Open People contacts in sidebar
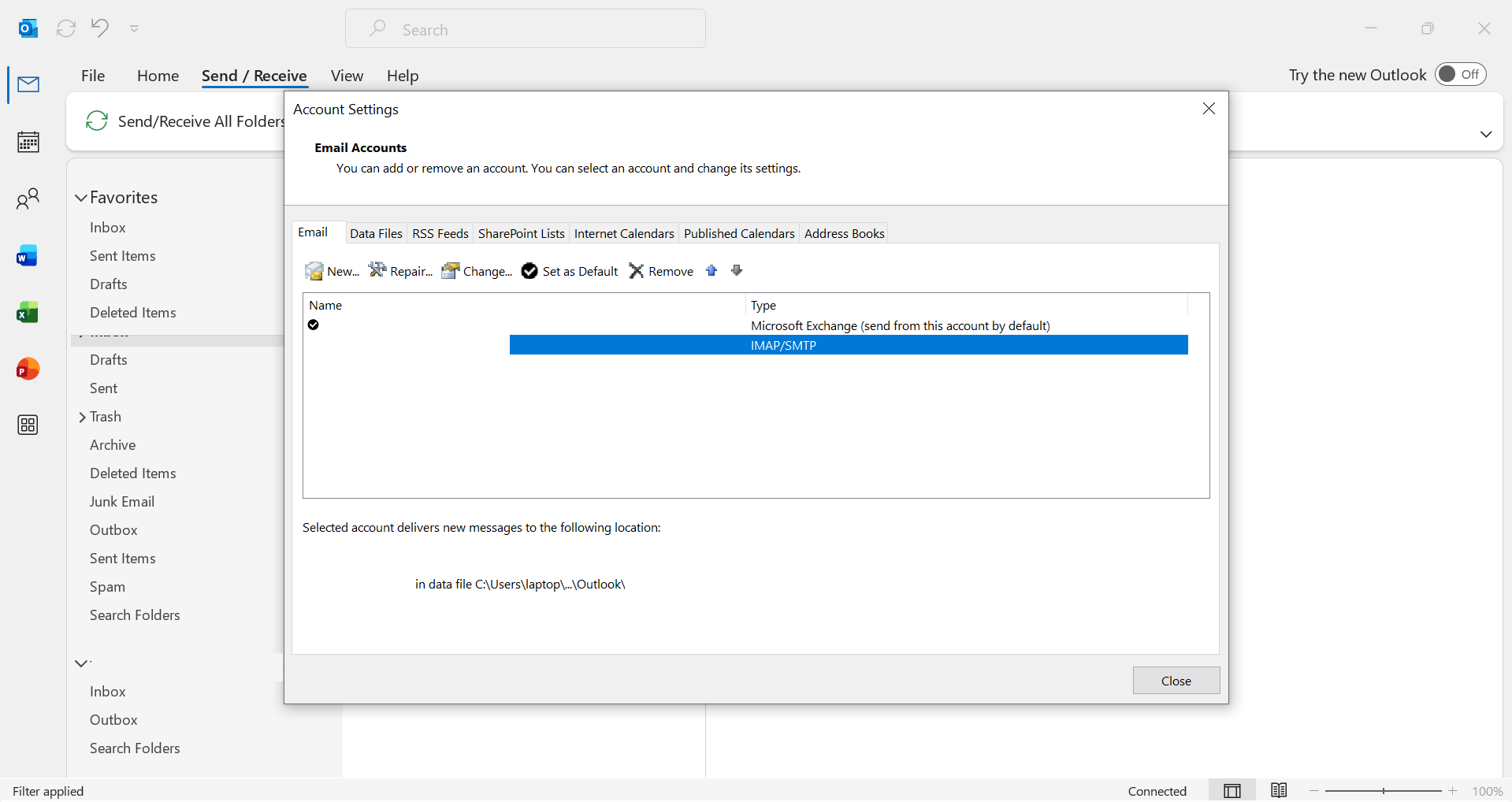 tap(28, 199)
